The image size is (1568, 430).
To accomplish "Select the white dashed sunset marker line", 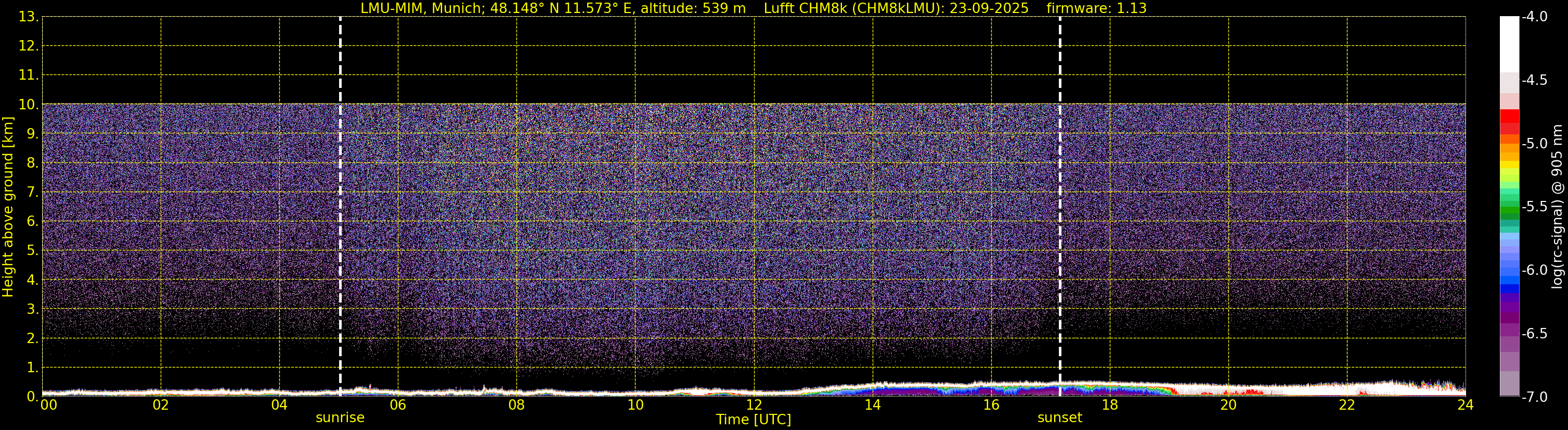I will (1060, 207).
